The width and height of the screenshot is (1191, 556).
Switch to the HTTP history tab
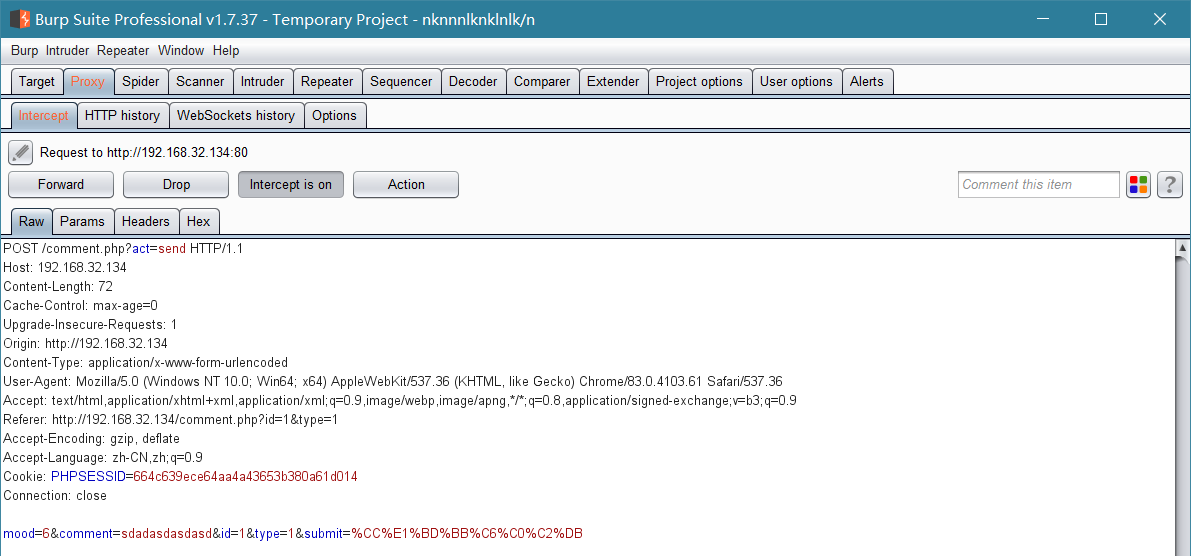tap(122, 115)
